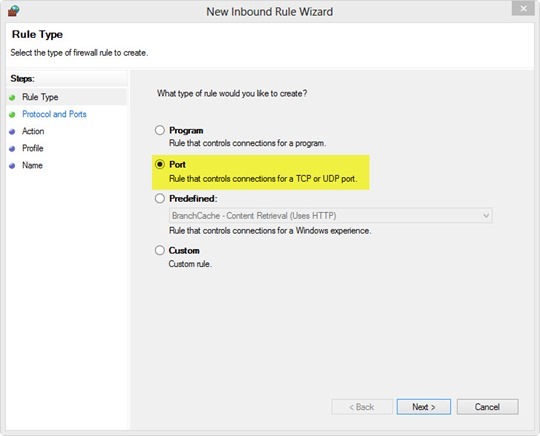Viewport: 540px width, 436px height.
Task: Click the predefined dropdown arrow chevron
Action: pyautogui.click(x=486, y=216)
